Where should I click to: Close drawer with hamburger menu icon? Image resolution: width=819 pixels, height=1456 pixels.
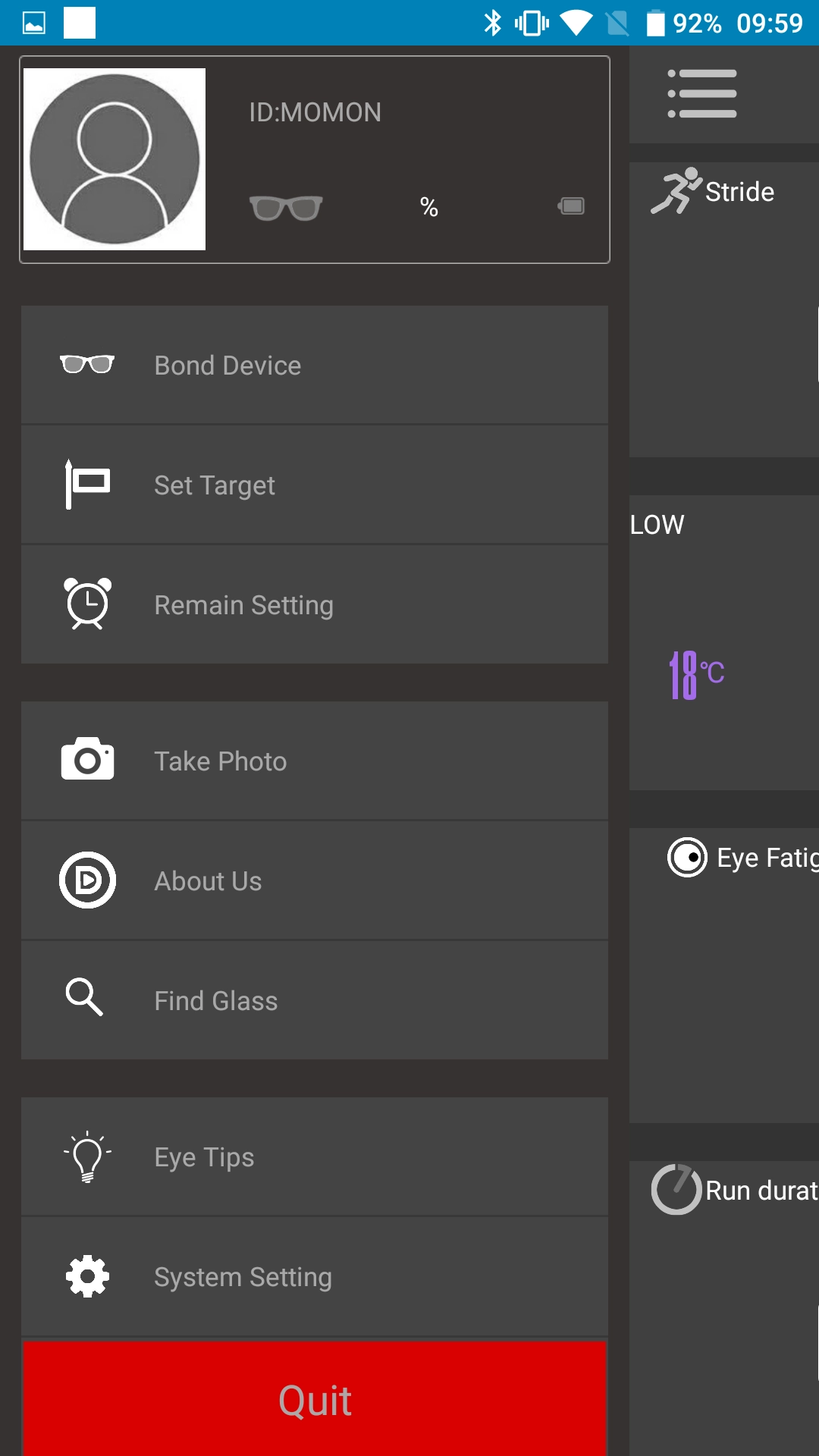click(702, 94)
